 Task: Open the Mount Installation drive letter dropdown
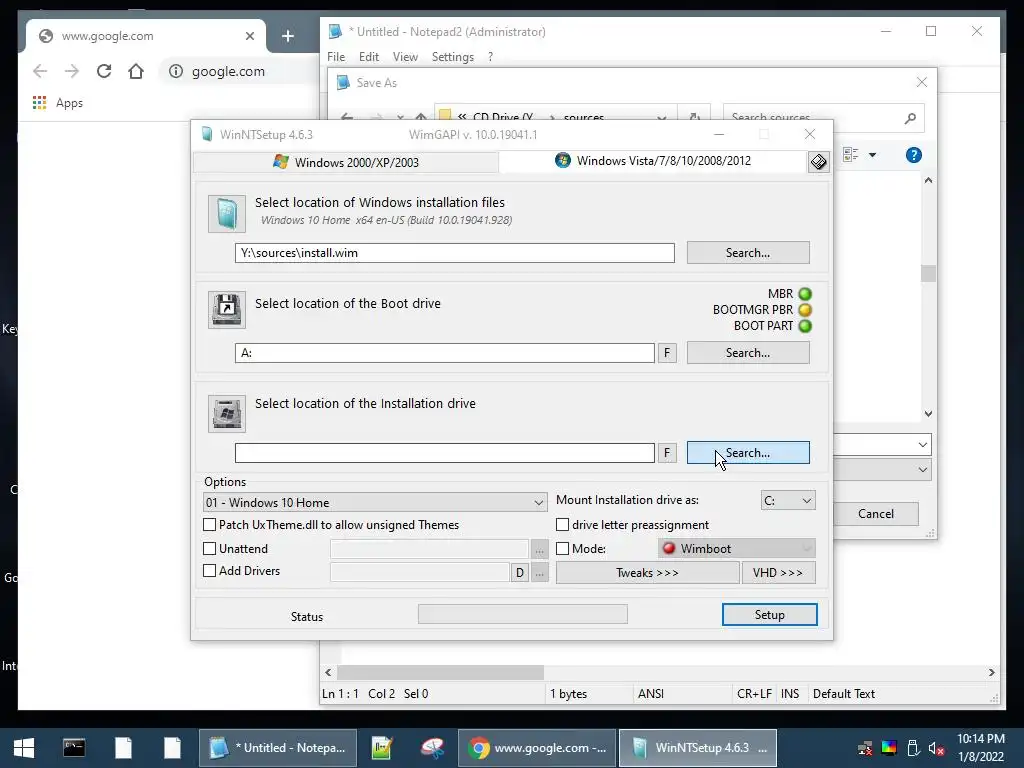pos(788,501)
